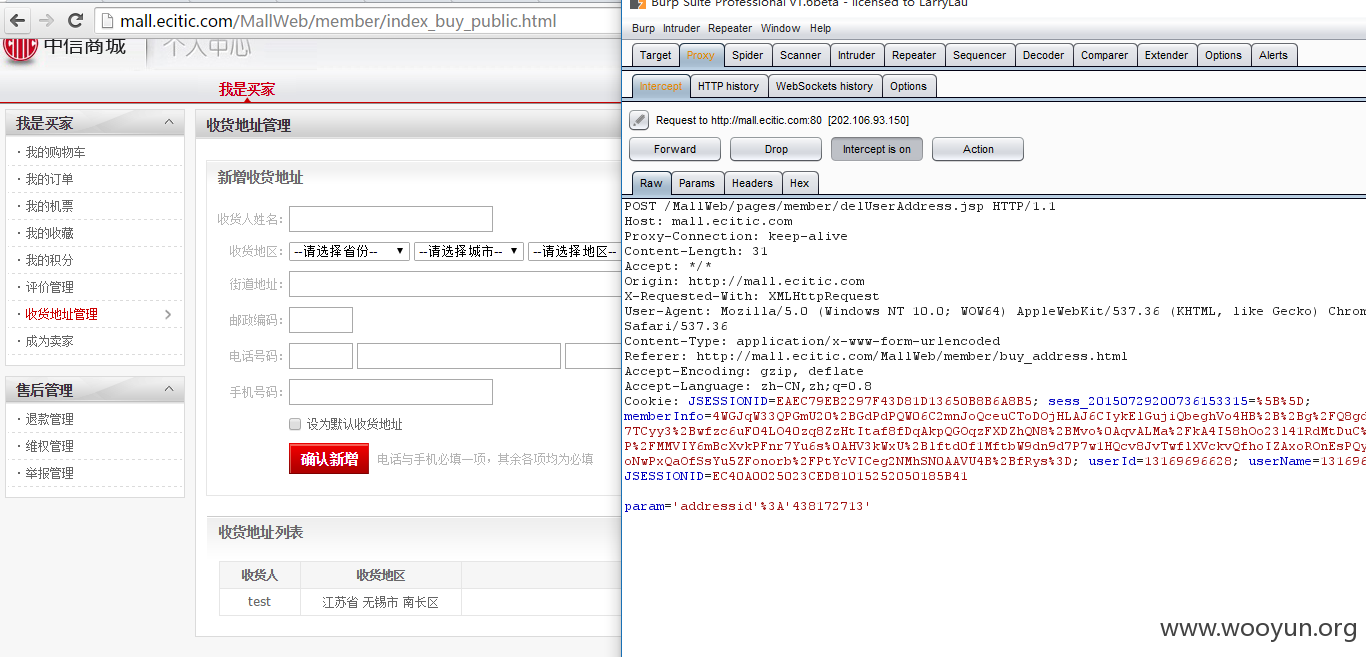Switch to the Sequencer tab
The height and width of the screenshot is (657, 1366).
[979, 55]
